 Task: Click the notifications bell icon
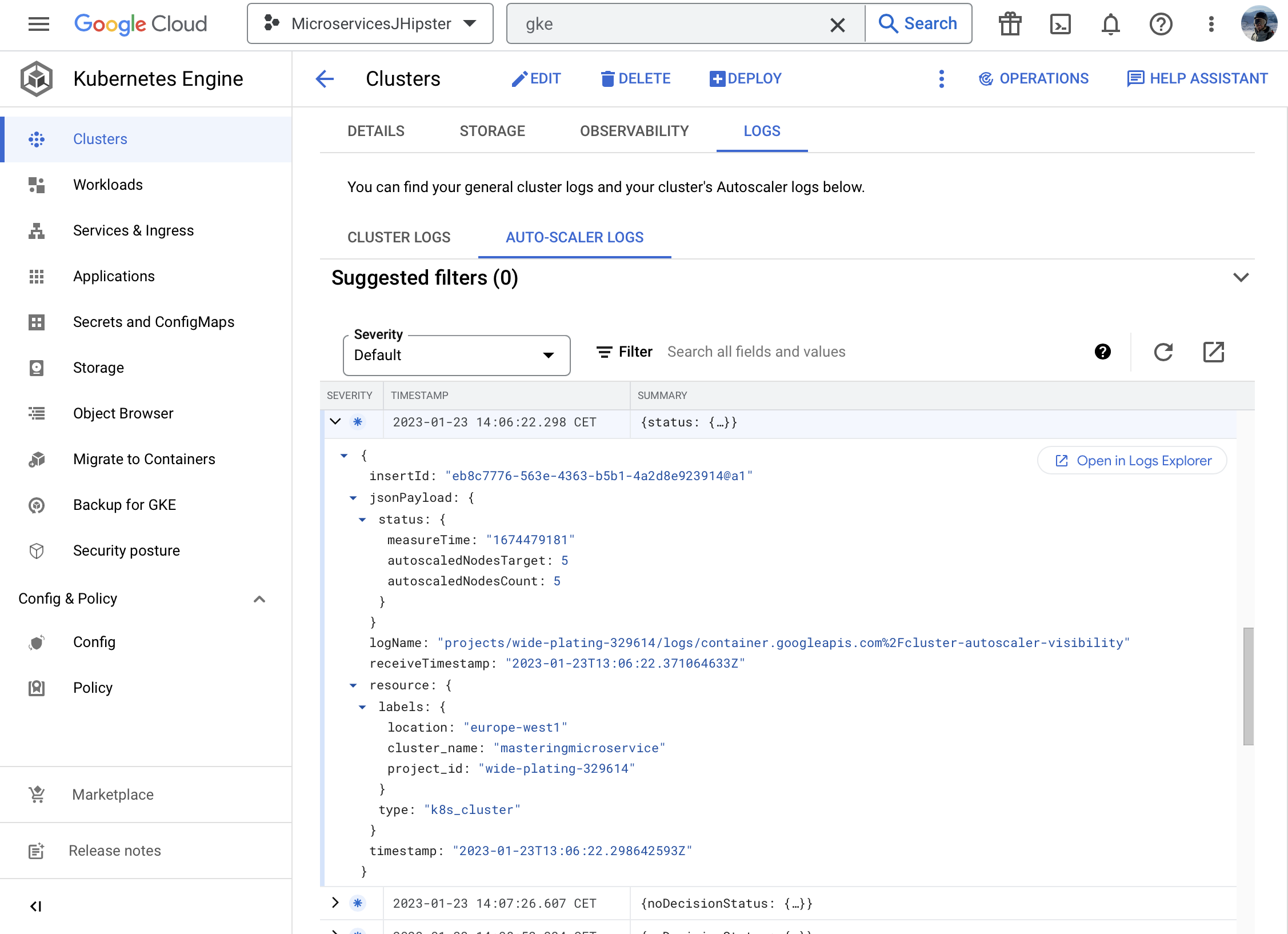pyautogui.click(x=1110, y=24)
